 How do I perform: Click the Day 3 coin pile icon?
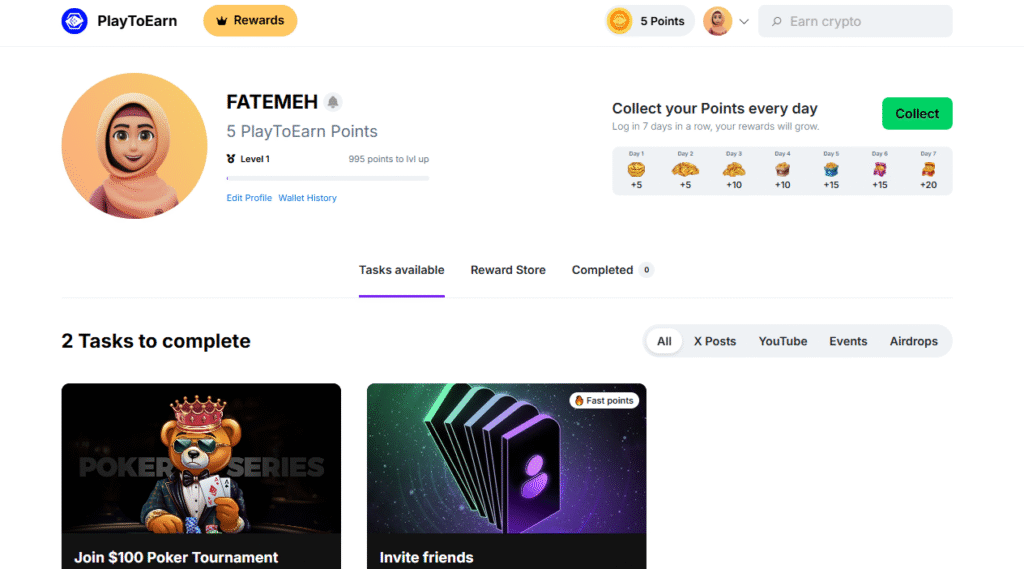pyautogui.click(x=733, y=169)
